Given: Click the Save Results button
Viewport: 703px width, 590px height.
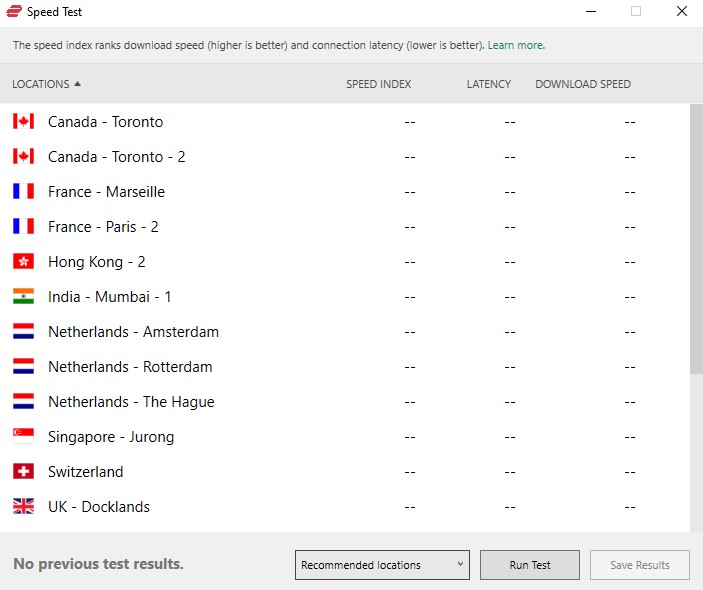Looking at the screenshot, I should [639, 565].
